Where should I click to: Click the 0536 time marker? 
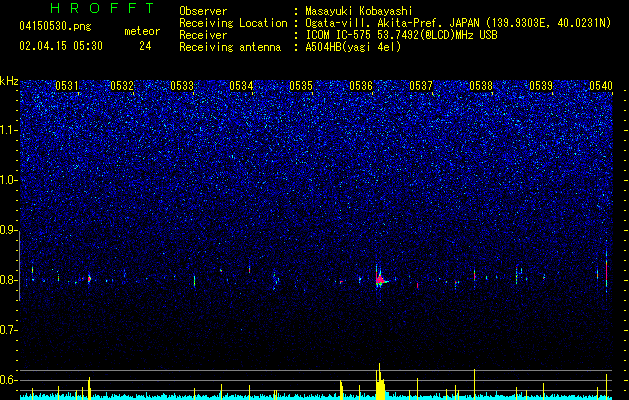pos(361,86)
